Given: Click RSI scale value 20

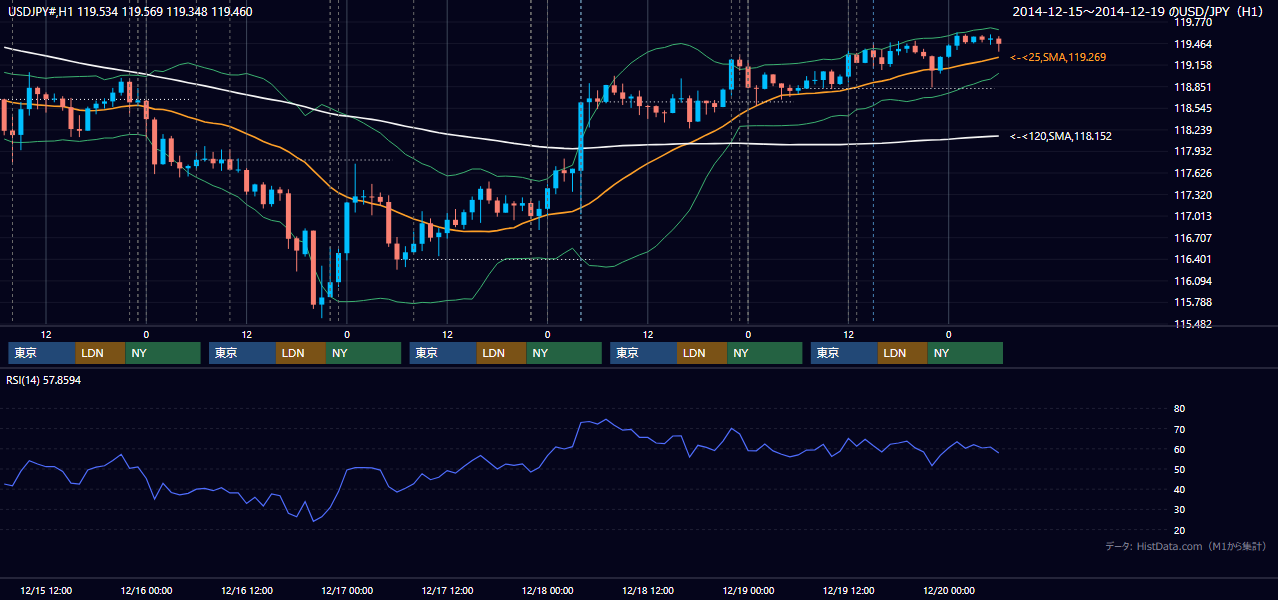Looking at the screenshot, I should click(x=1180, y=530).
